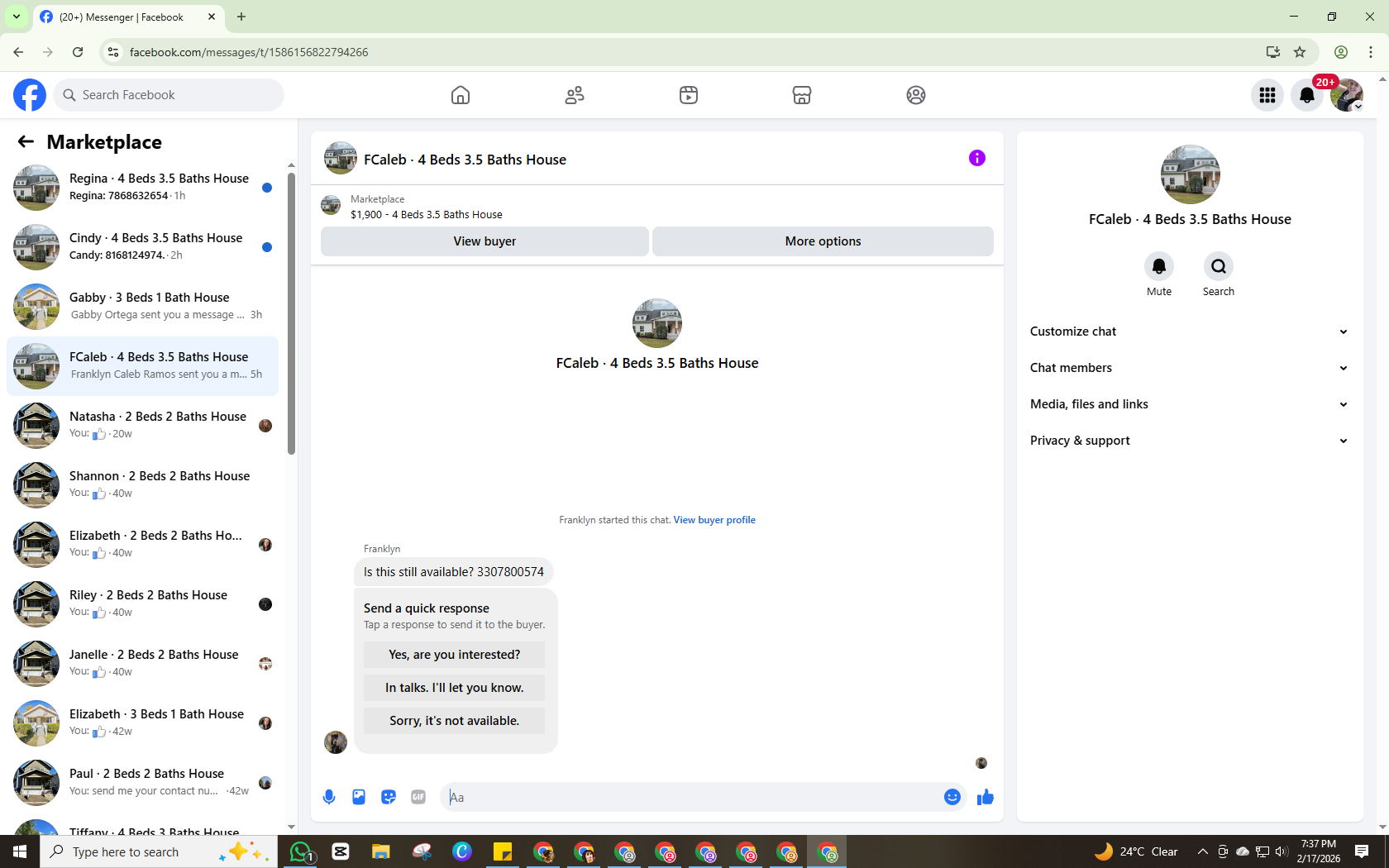Choose a sticker icon
Screen dimensions: 1389x868
coord(389,797)
